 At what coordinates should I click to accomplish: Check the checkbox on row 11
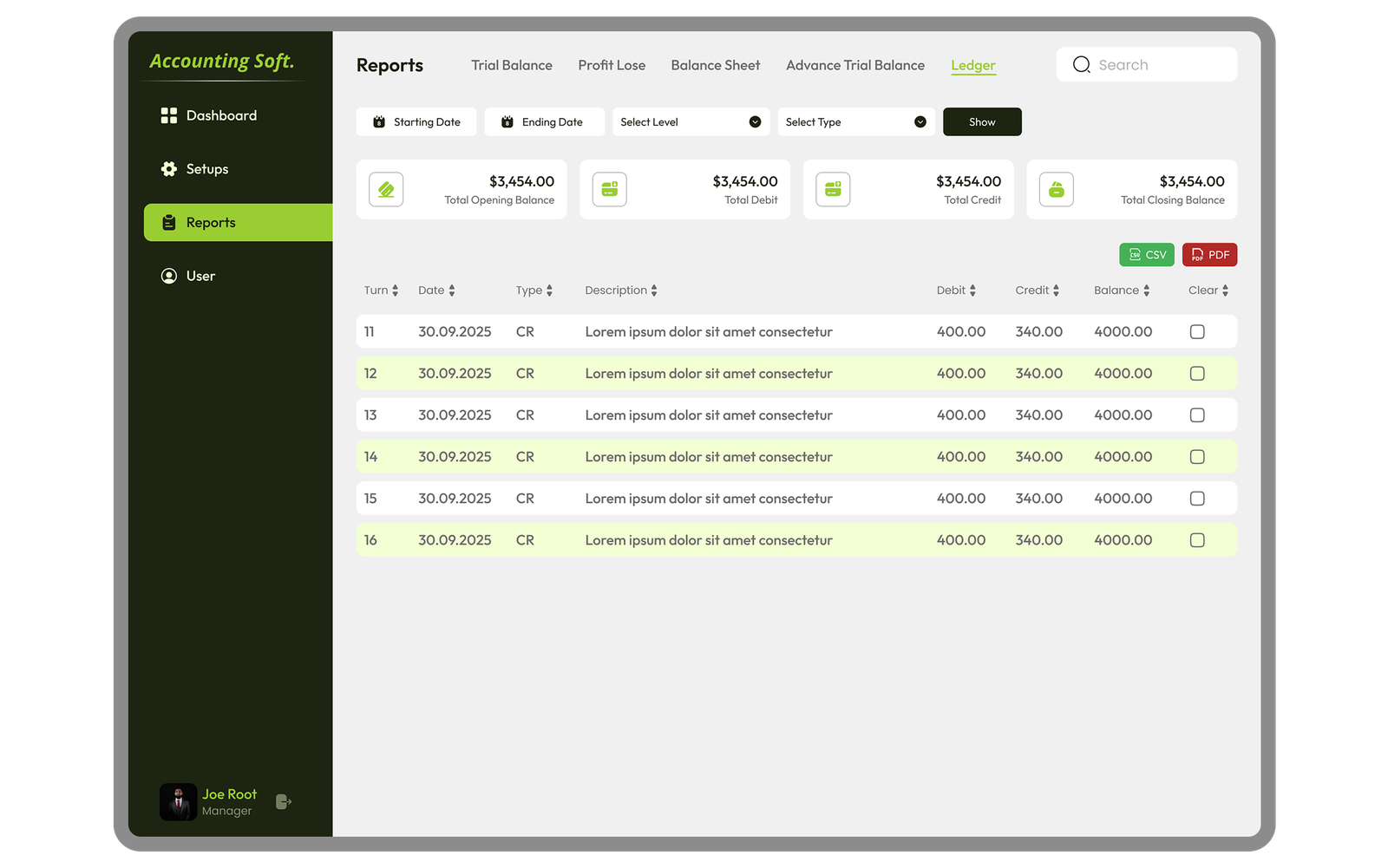pyautogui.click(x=1197, y=331)
